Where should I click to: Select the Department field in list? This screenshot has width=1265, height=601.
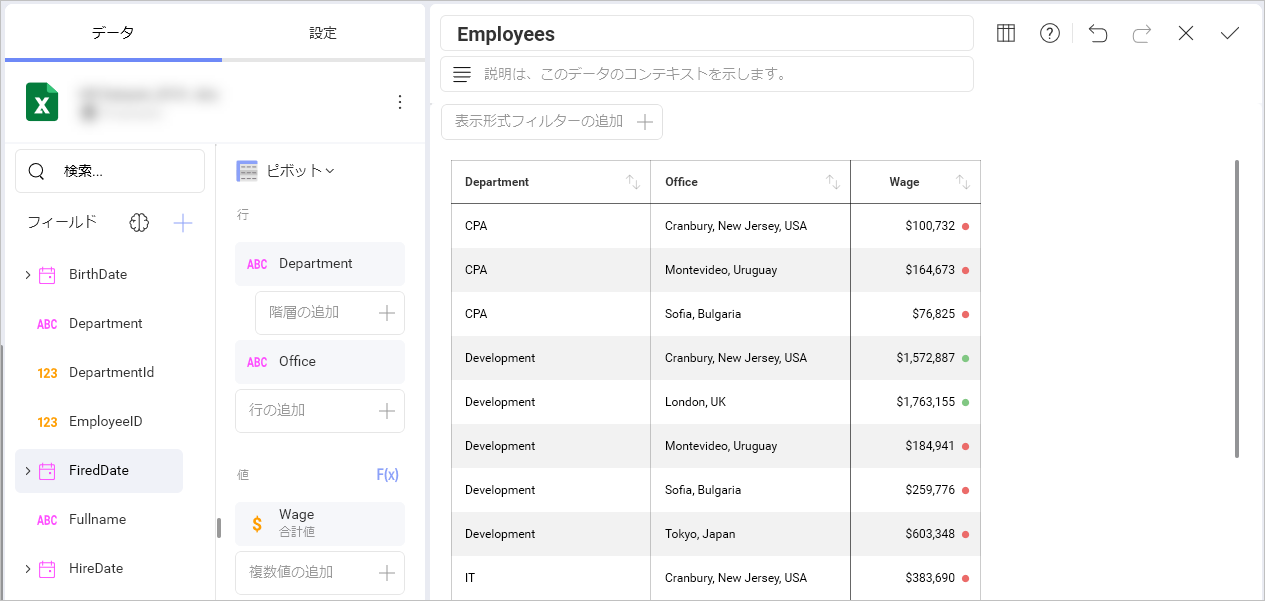99,324
